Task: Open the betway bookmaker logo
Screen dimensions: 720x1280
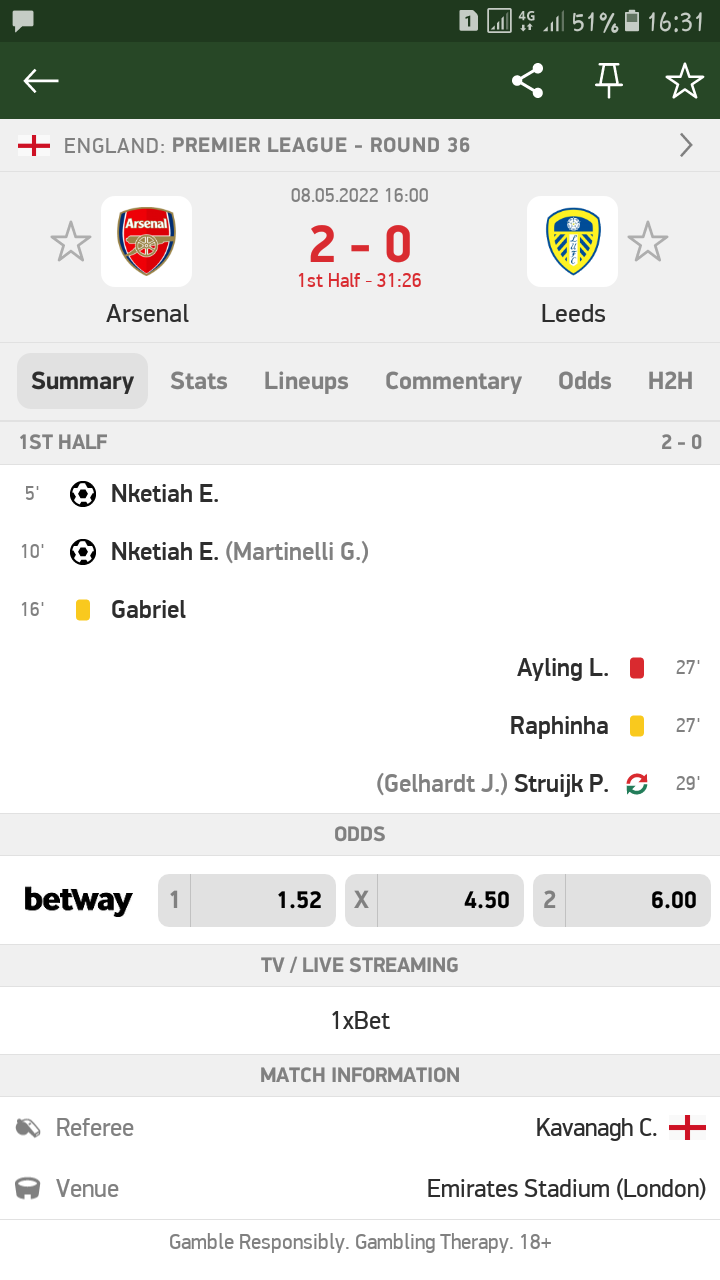Action: pyautogui.click(x=78, y=900)
